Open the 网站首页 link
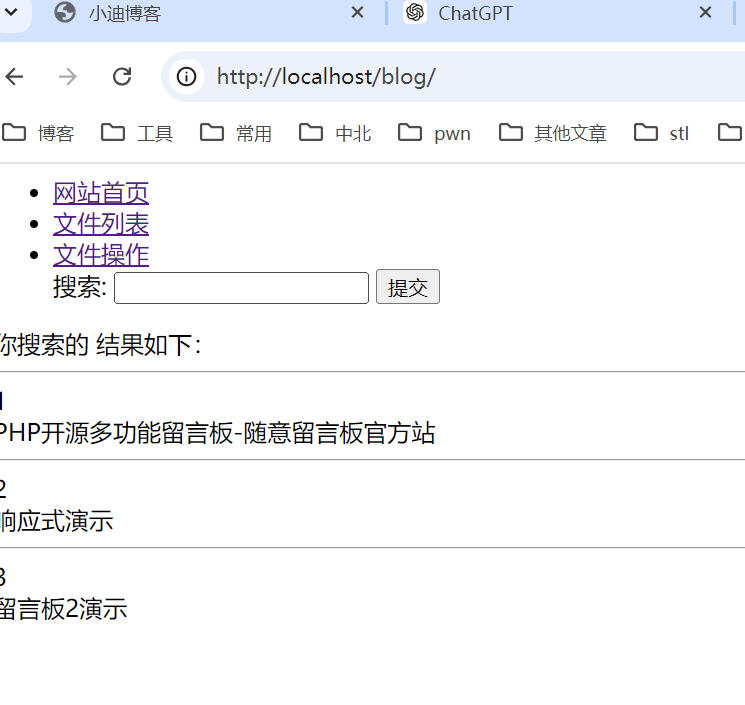745x705 pixels. click(x=101, y=193)
